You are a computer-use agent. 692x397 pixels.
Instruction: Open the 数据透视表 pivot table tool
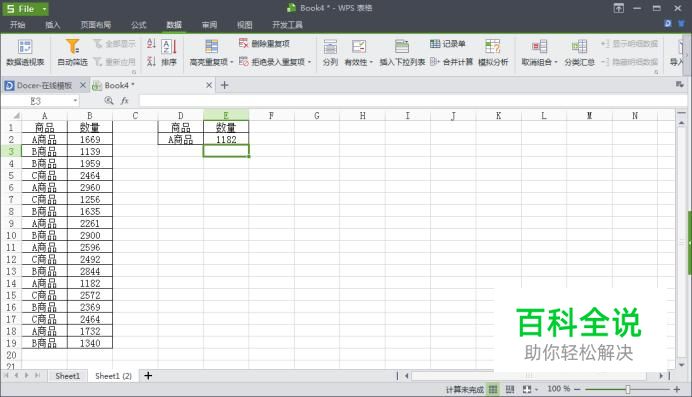coord(25,52)
